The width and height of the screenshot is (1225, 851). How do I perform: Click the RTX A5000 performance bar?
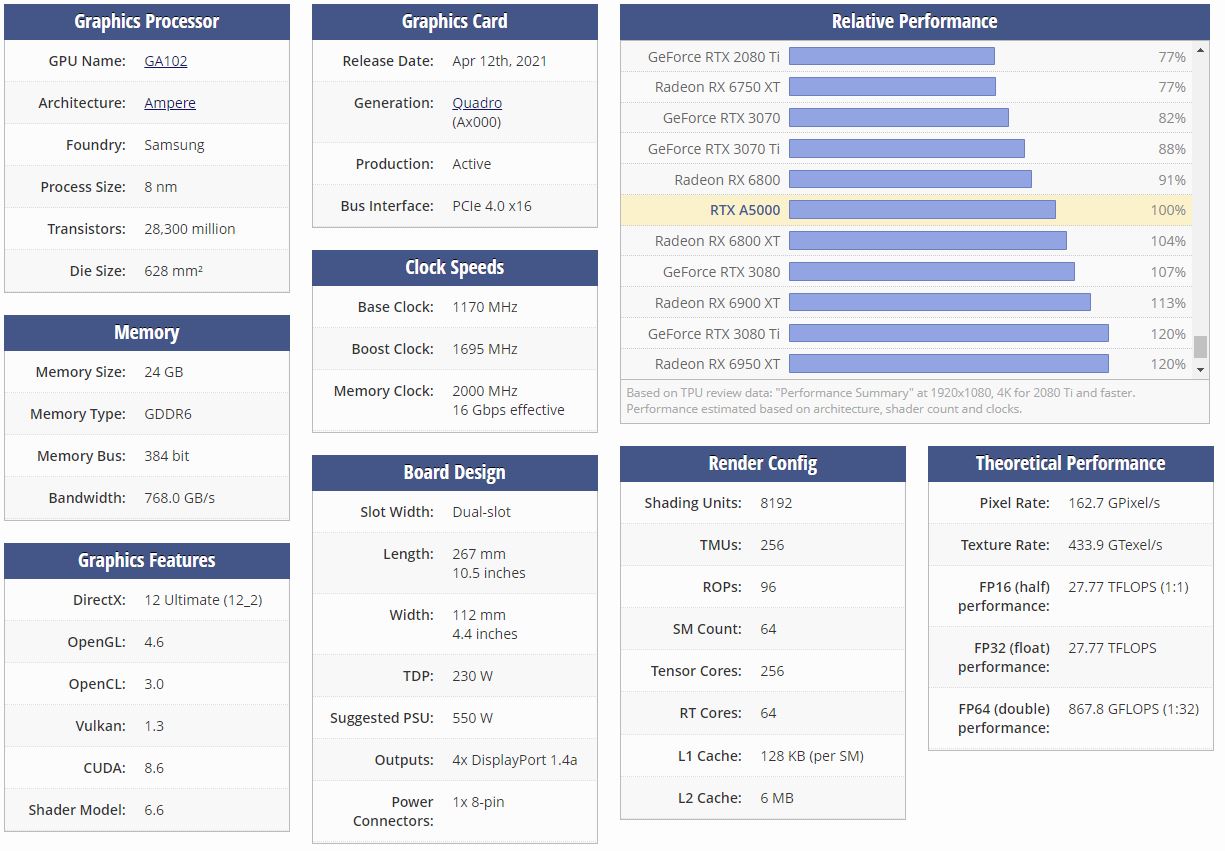click(922, 210)
